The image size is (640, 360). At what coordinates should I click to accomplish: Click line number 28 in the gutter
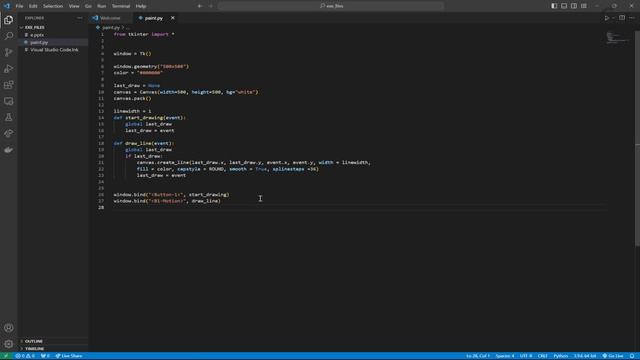point(101,207)
